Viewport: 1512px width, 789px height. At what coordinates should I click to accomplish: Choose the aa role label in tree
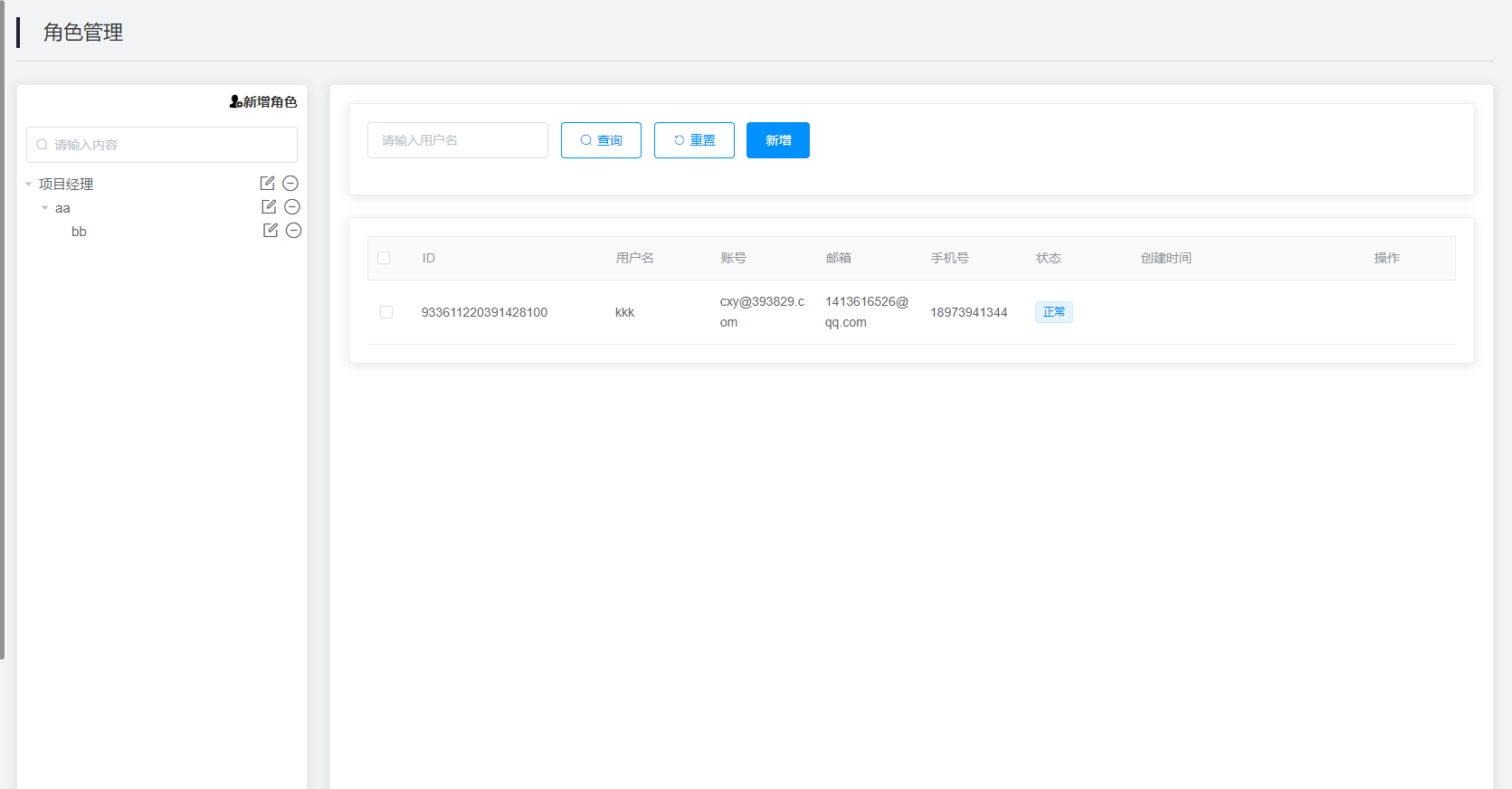[62, 208]
